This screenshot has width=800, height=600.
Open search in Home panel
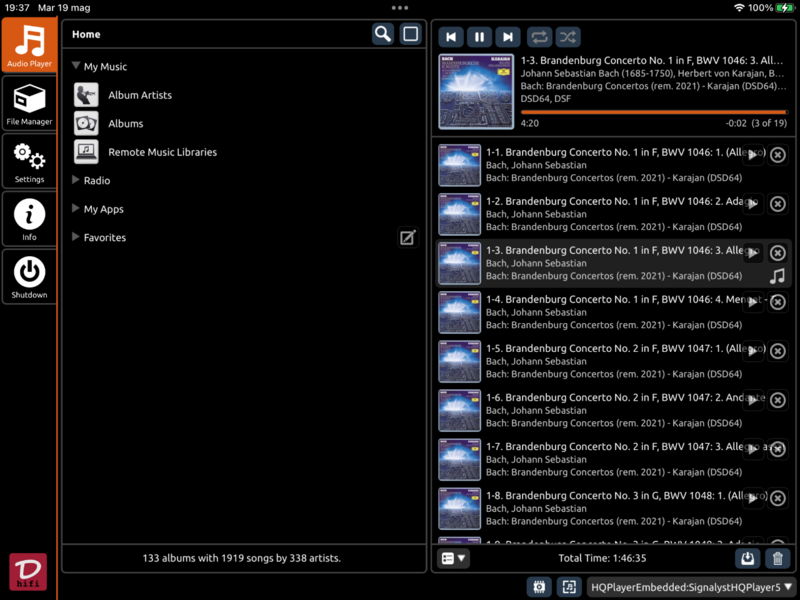pyautogui.click(x=383, y=34)
